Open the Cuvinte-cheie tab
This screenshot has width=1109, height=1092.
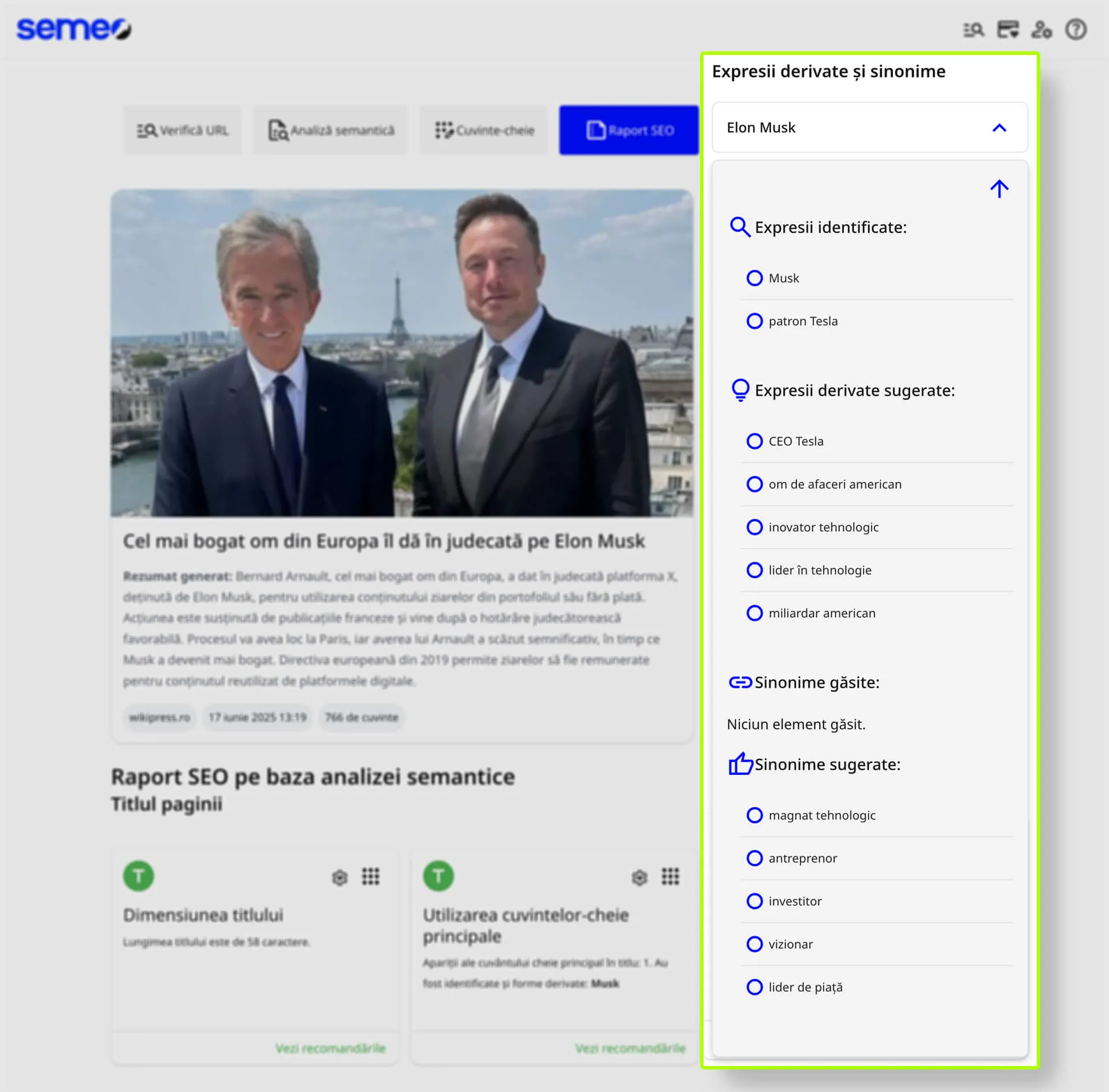pos(484,131)
